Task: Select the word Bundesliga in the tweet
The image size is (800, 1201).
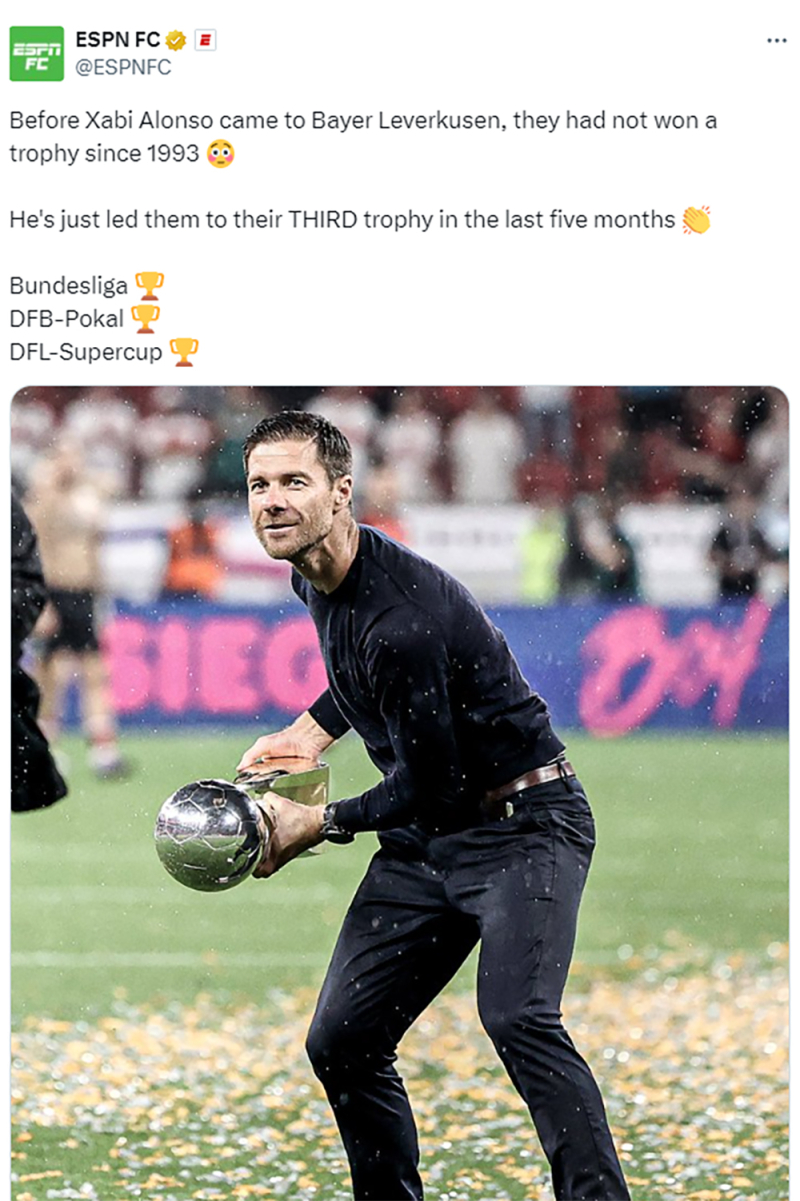Action: point(69,286)
